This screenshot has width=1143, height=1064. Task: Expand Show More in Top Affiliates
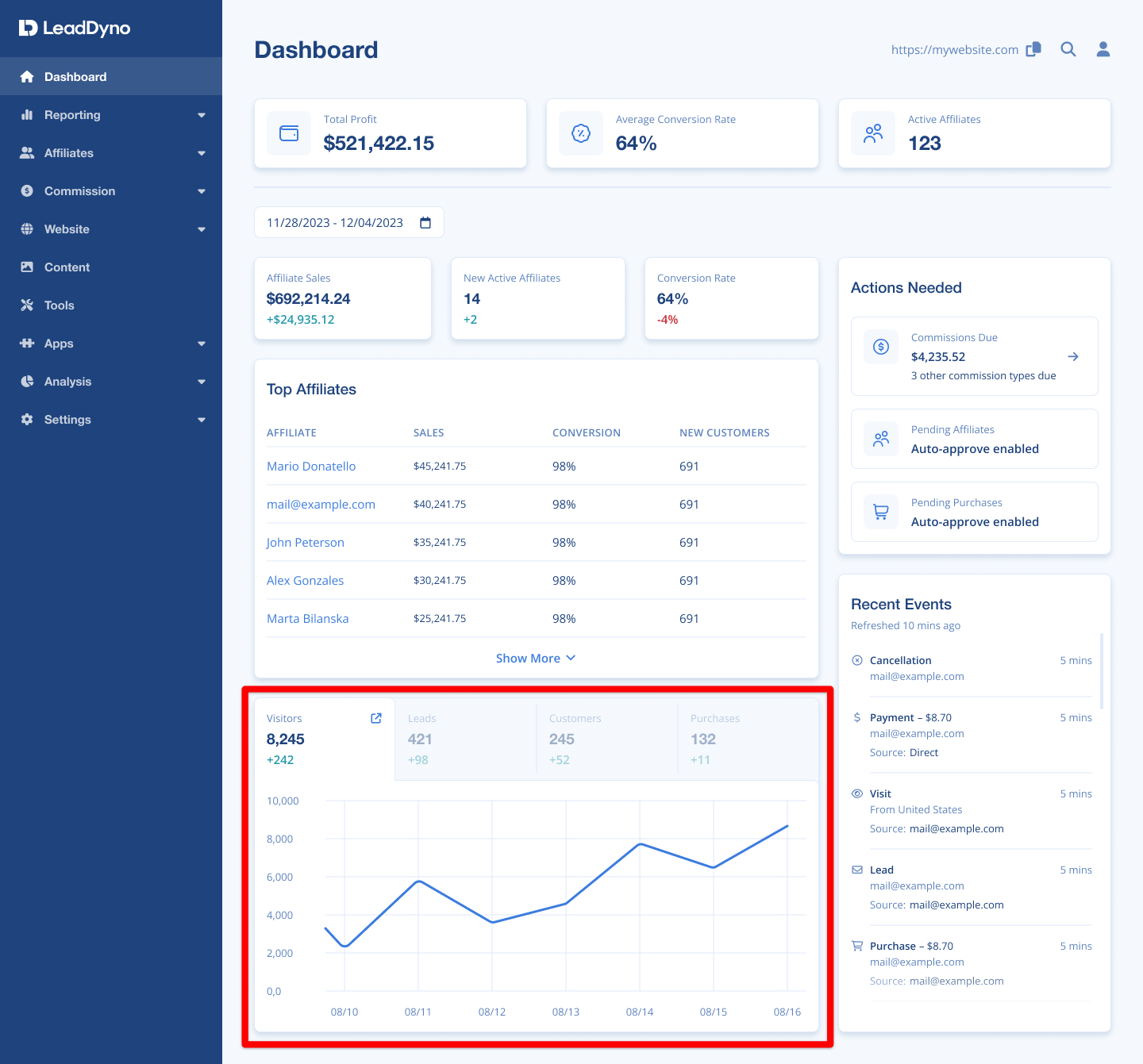click(x=536, y=659)
